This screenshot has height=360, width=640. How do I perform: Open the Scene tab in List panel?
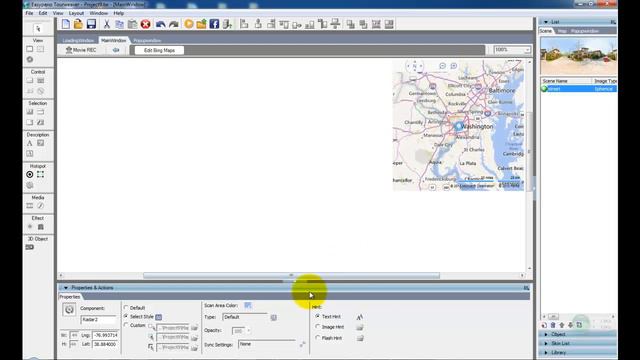click(546, 31)
